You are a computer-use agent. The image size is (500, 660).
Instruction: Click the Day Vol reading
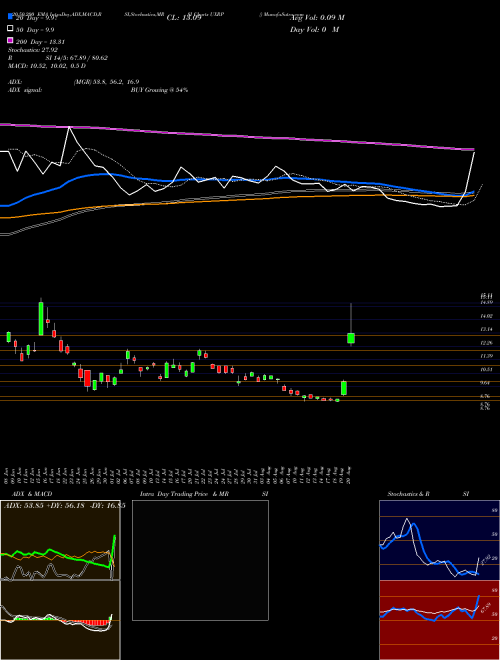tap(314, 29)
